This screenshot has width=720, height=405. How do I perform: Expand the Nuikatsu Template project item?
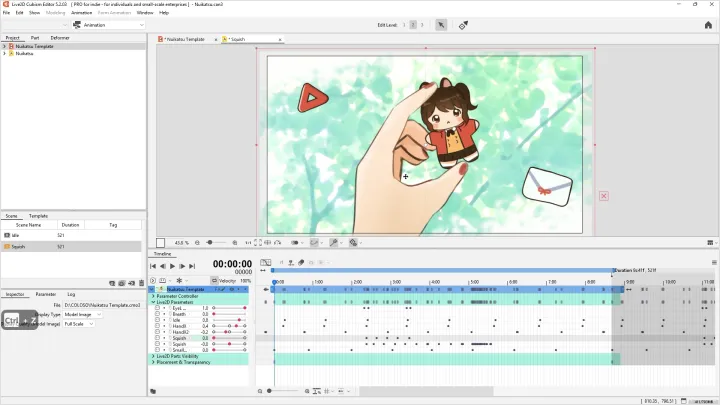[5, 46]
